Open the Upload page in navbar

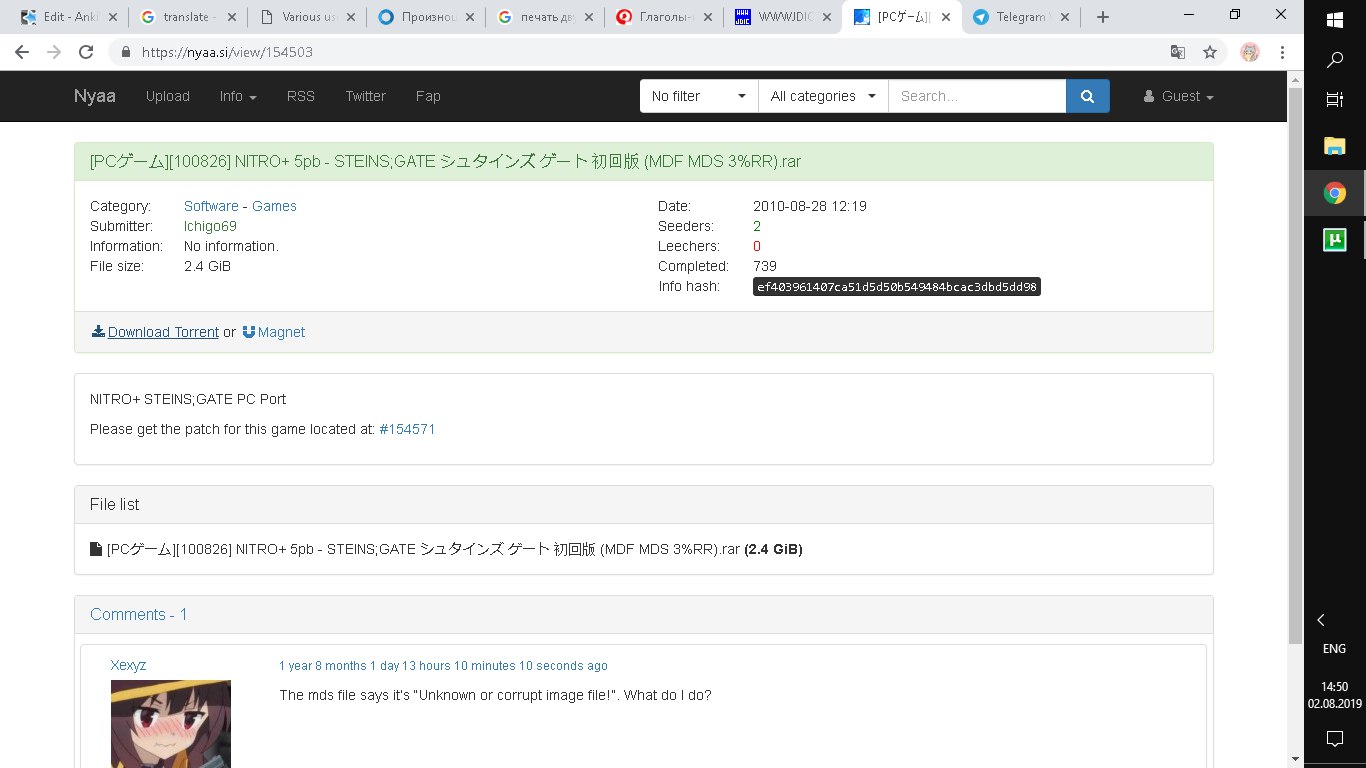click(x=167, y=96)
